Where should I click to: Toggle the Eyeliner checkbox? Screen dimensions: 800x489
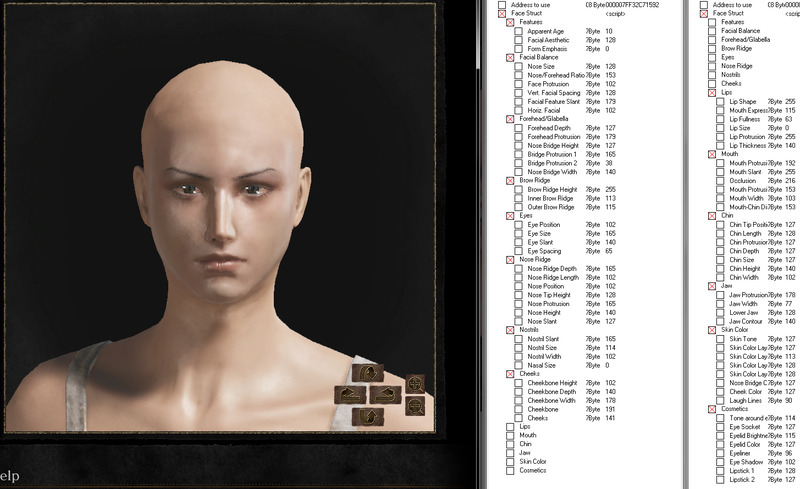pyautogui.click(x=720, y=453)
